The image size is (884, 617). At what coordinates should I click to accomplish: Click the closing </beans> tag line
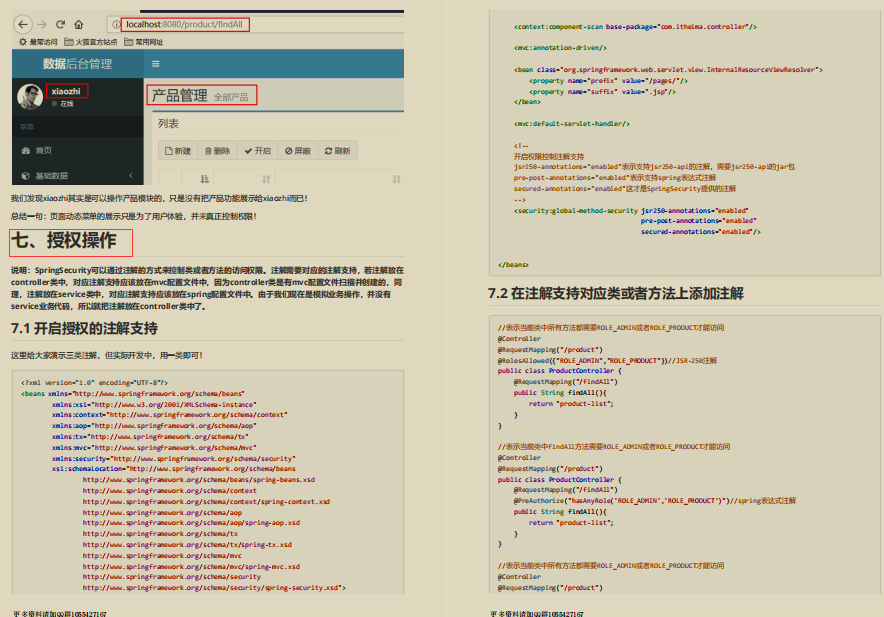click(x=513, y=265)
